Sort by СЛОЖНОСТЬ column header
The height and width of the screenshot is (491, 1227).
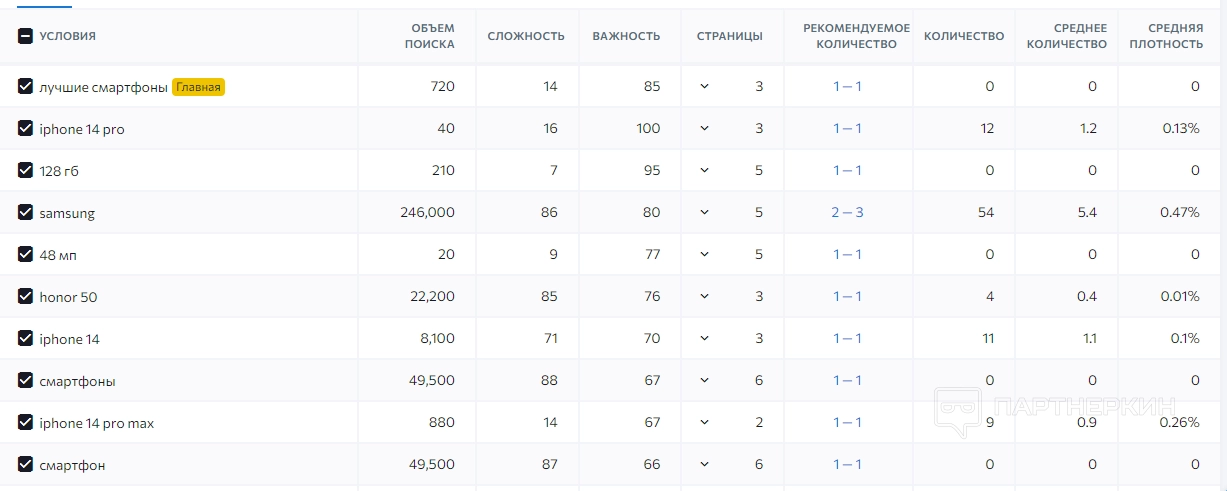(526, 36)
